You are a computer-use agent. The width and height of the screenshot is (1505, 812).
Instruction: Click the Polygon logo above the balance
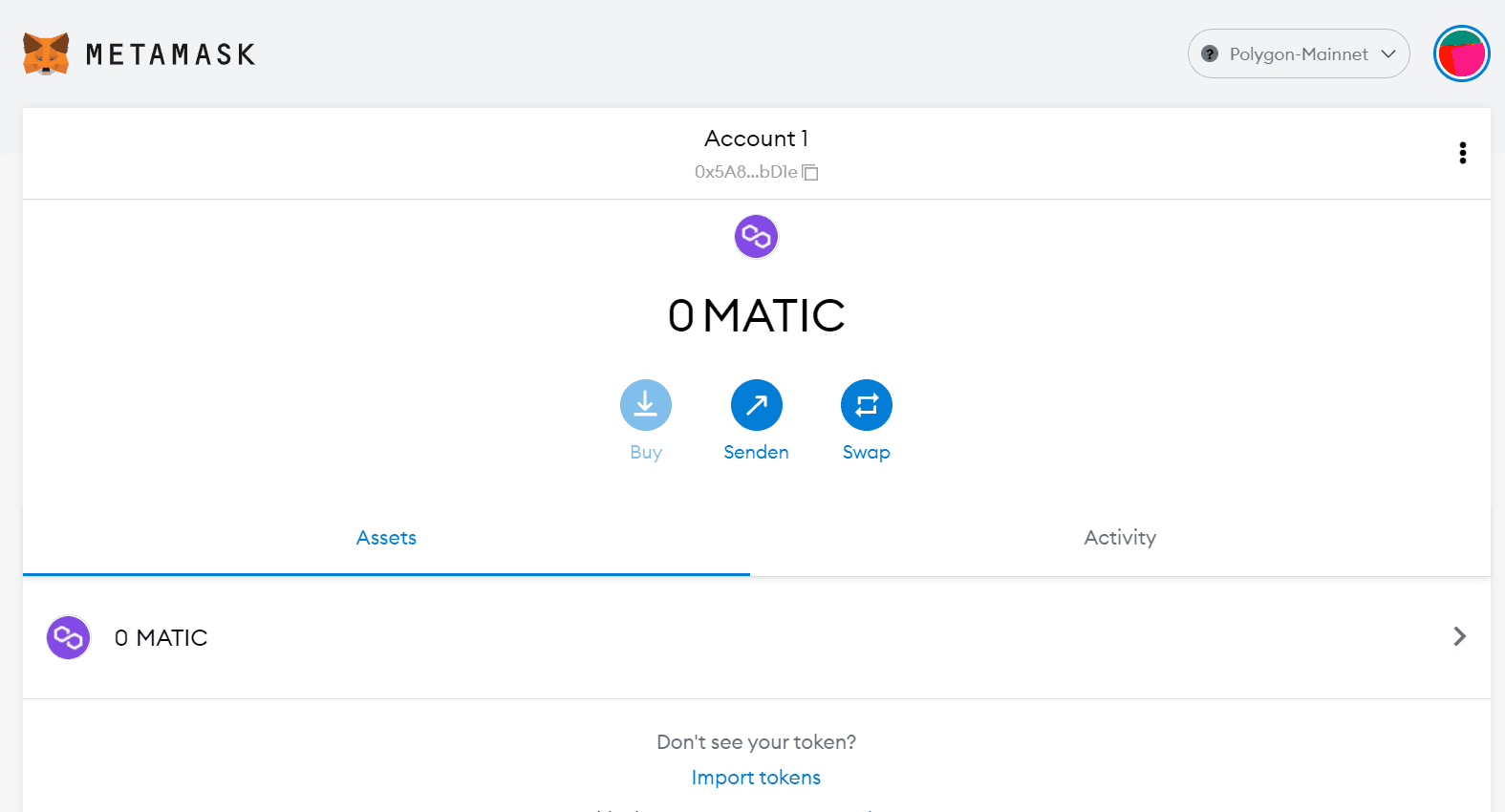[756, 236]
